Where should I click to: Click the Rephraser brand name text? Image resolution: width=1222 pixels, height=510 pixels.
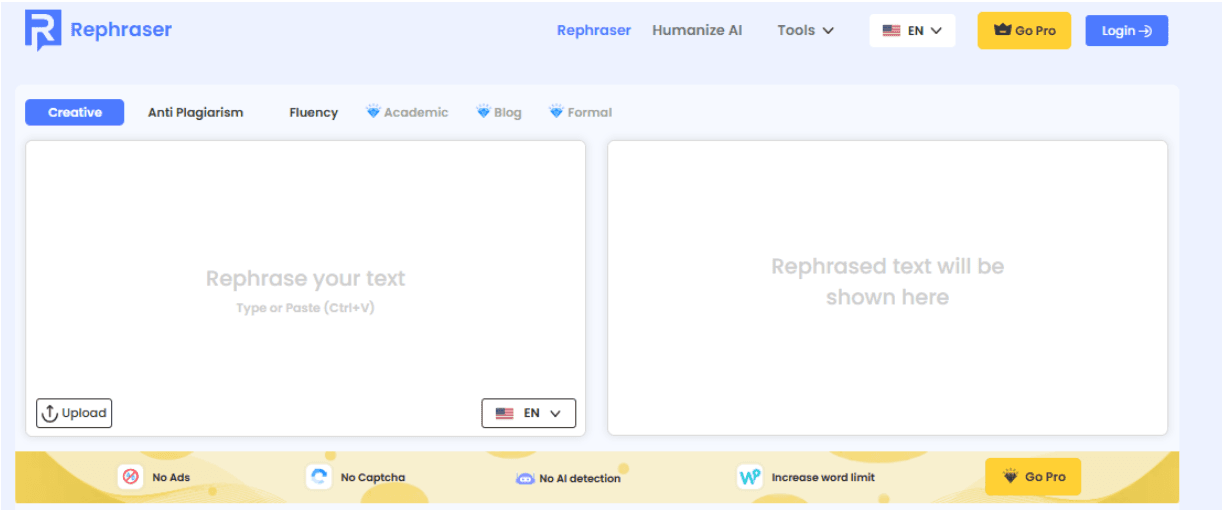121,30
